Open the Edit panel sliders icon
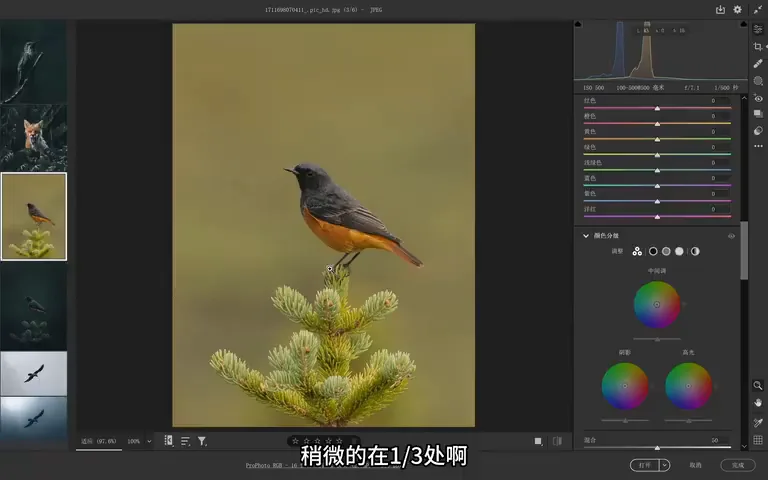 coord(758,29)
